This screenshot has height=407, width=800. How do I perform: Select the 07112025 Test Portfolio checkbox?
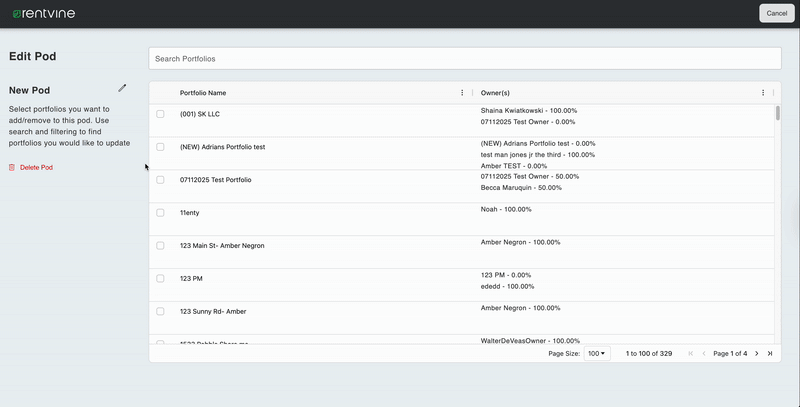click(x=160, y=180)
